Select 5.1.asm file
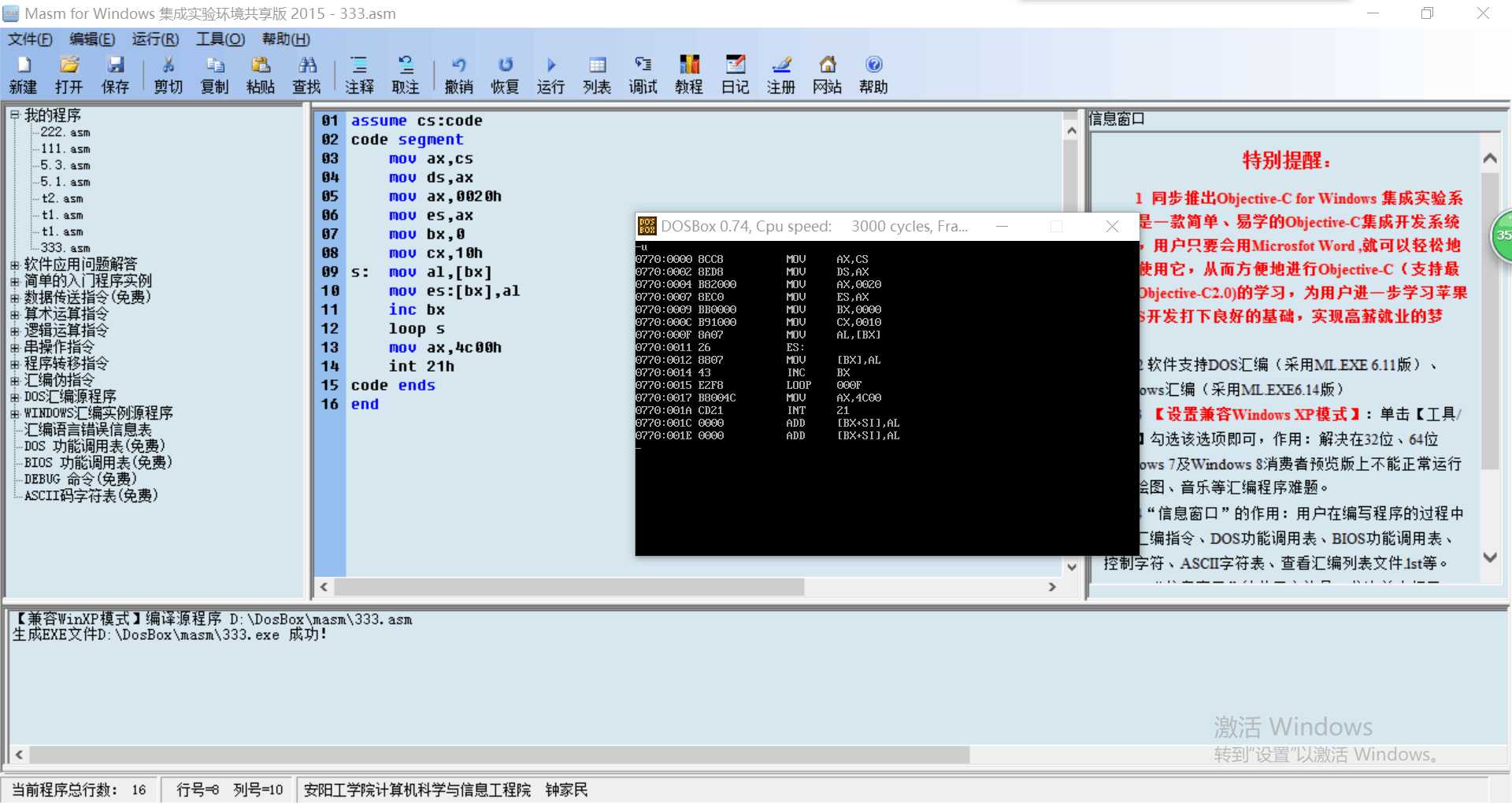 pos(65,182)
